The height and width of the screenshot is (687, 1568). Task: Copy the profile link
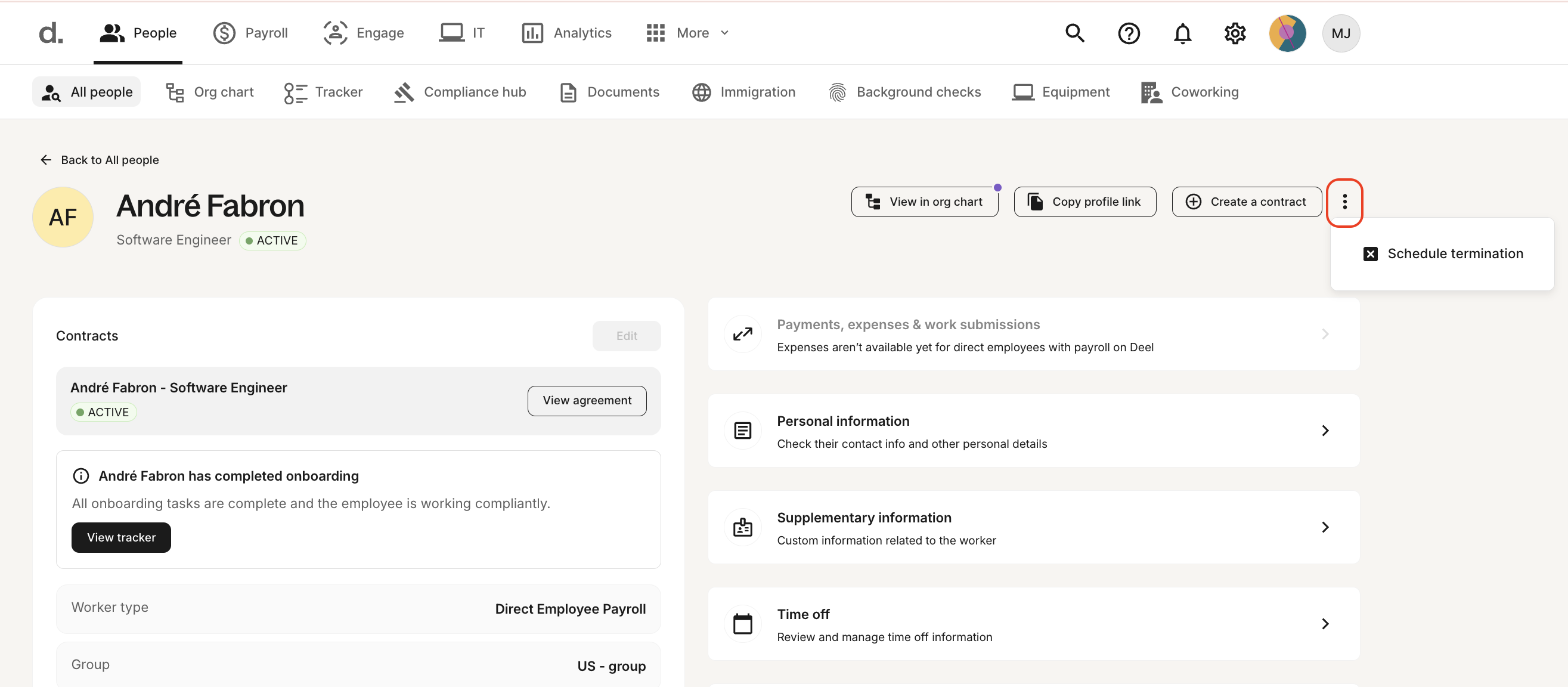(x=1084, y=202)
